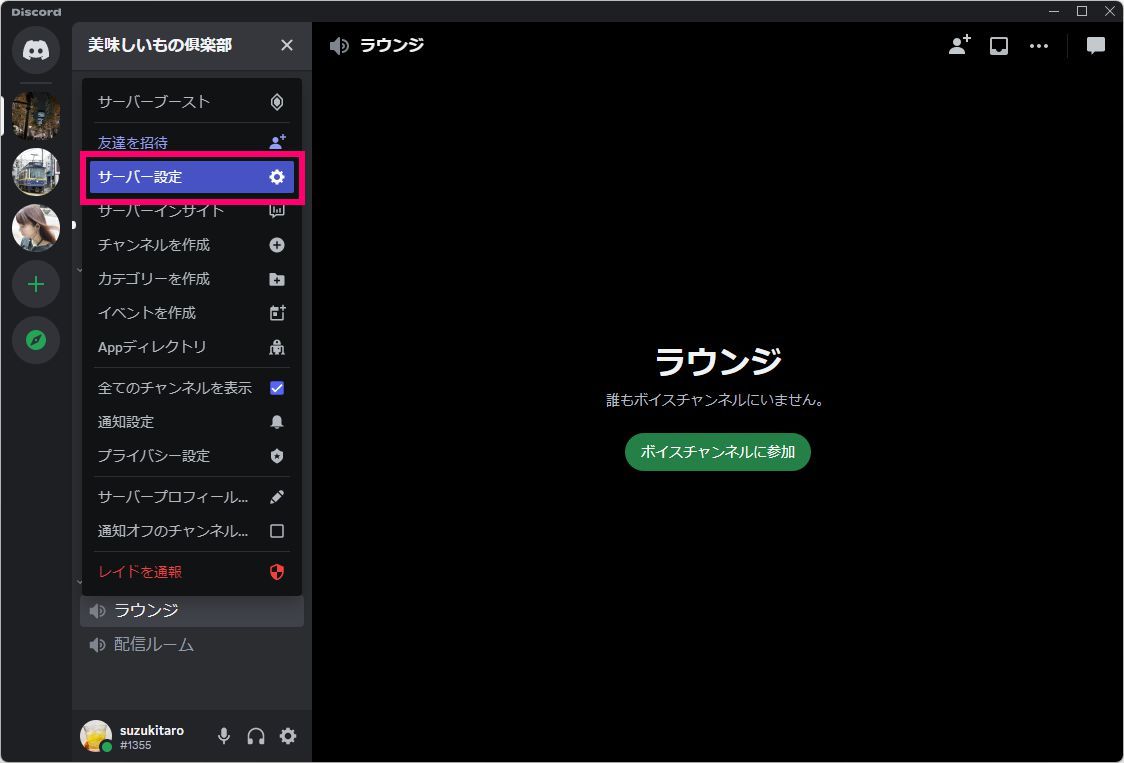Click the shield icon for privacy settings
1124x763 pixels.
coord(277,456)
